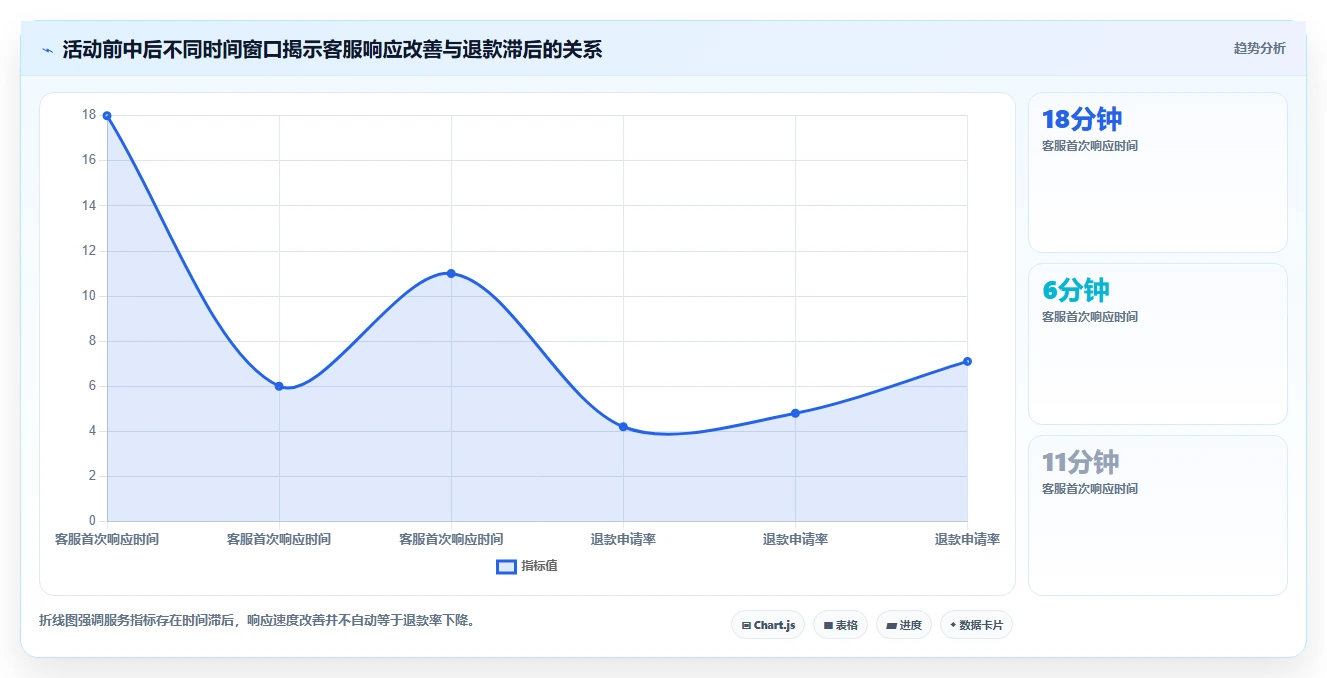Click the data point near value 4.8

(795, 413)
